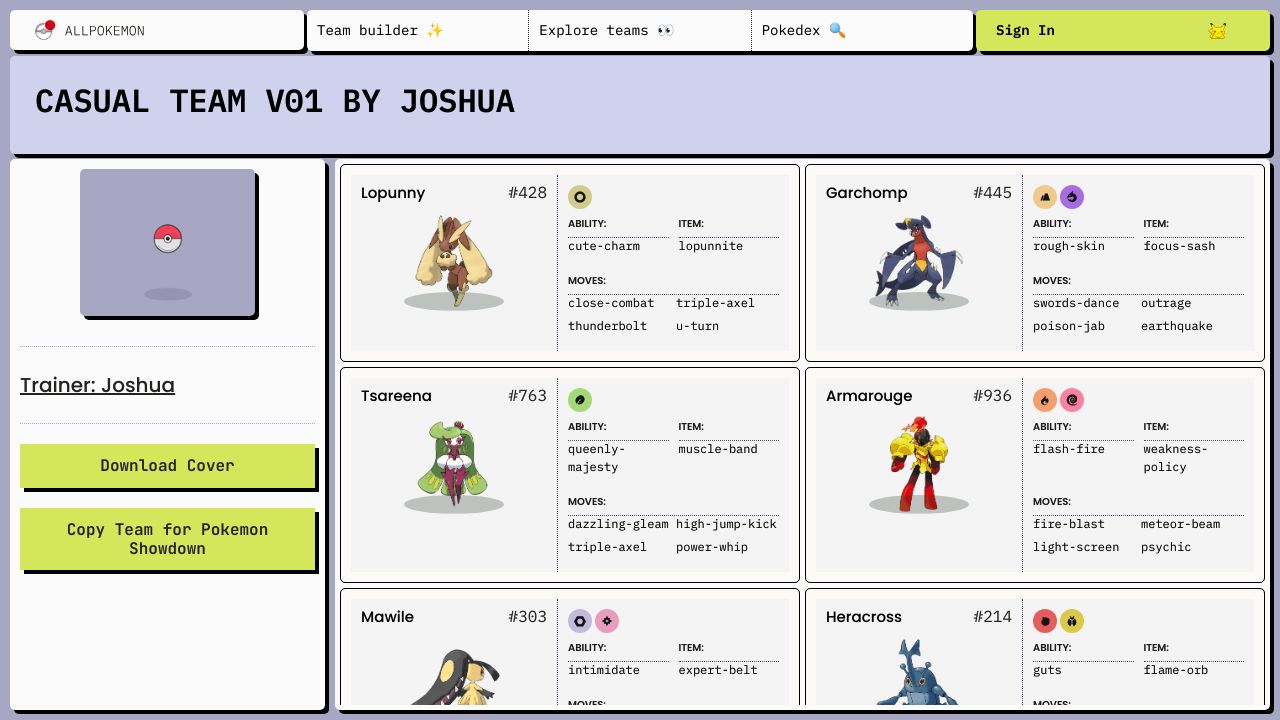Select Garchomp's Ground type icon
This screenshot has width=1280, height=720.
[x=1045, y=197]
